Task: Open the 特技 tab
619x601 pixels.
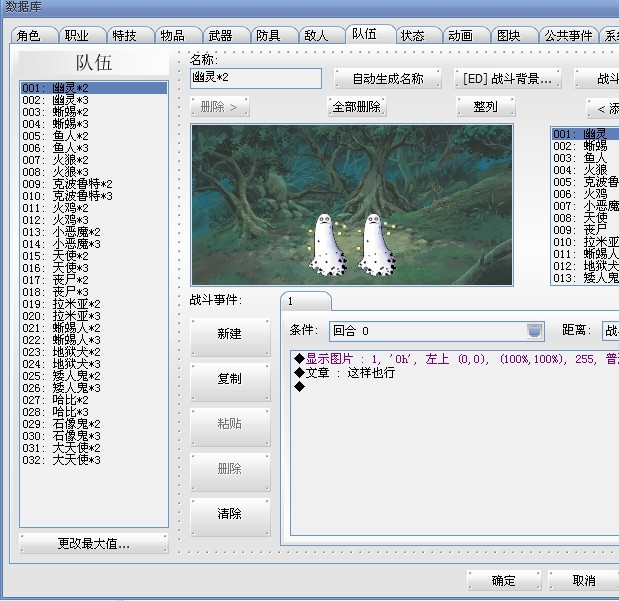Action: pyautogui.click(x=130, y=36)
